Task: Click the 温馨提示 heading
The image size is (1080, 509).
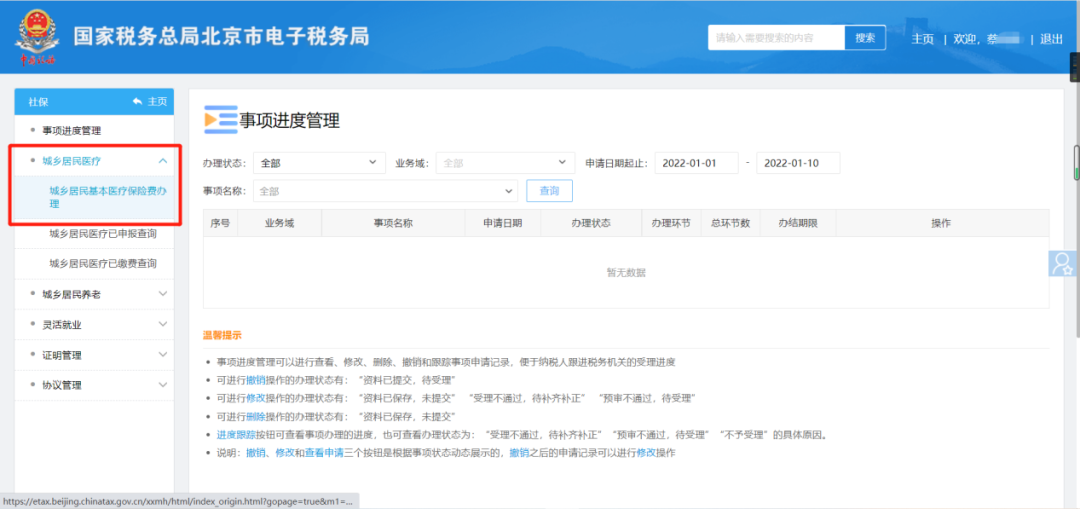Action: pos(222,335)
